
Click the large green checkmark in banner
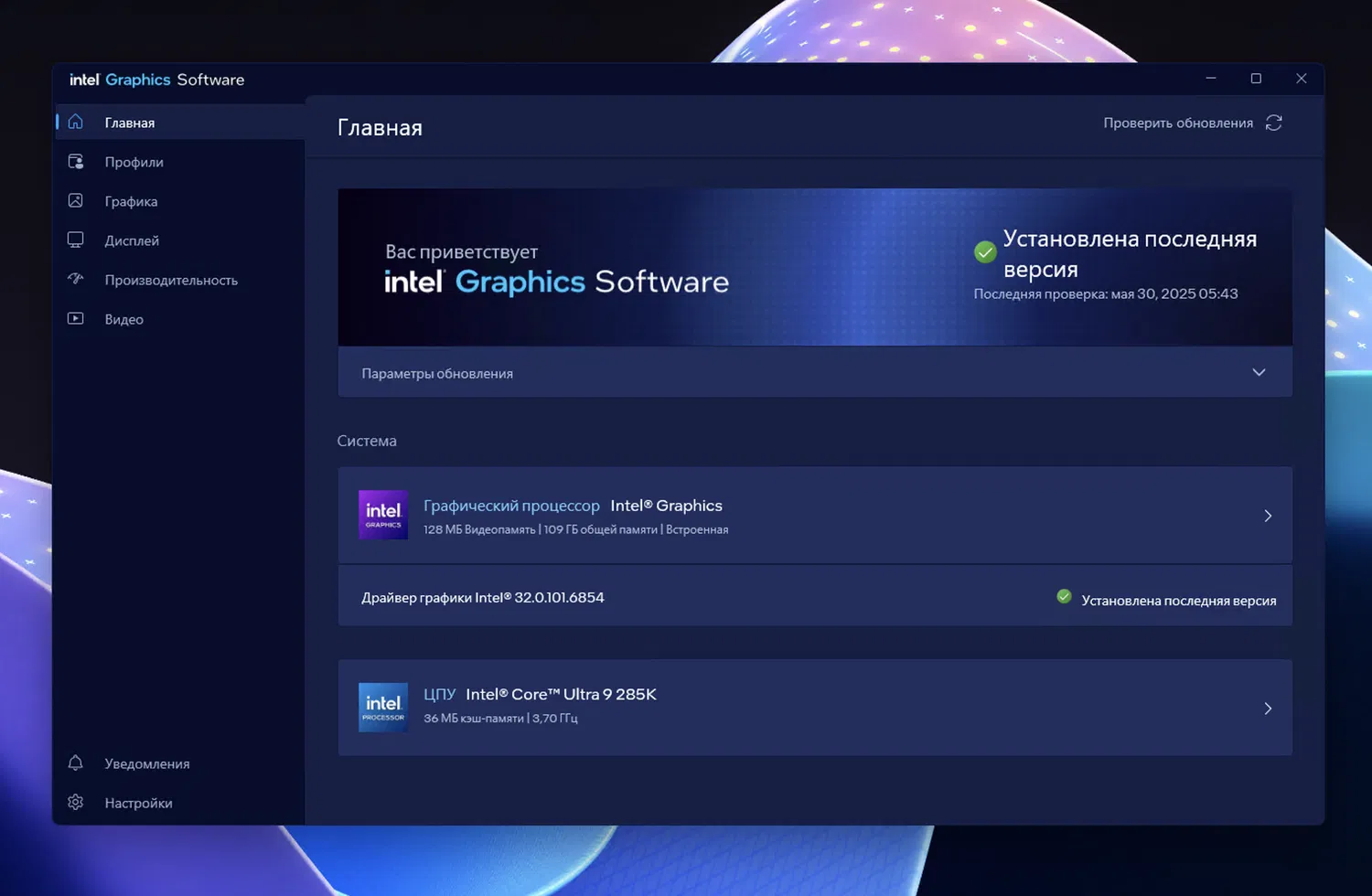point(985,252)
